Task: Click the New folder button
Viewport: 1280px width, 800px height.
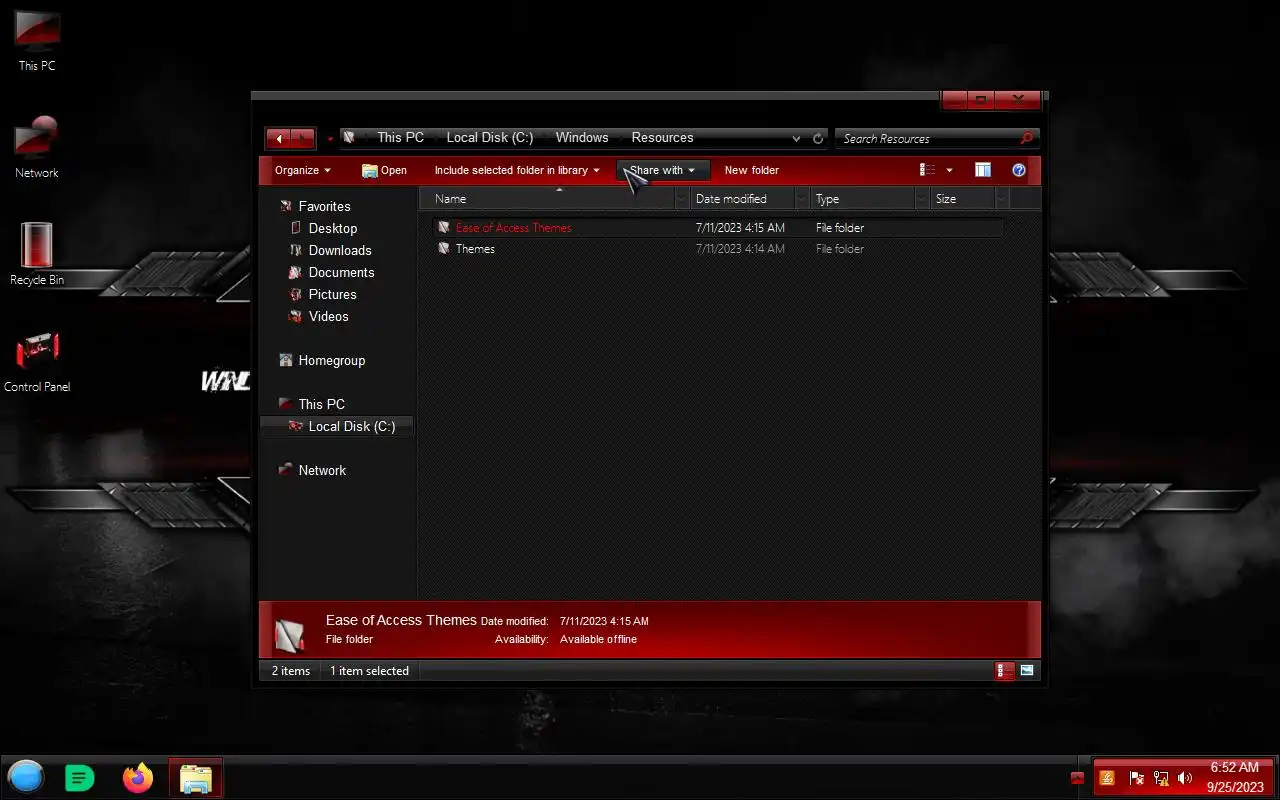Action: (x=751, y=170)
